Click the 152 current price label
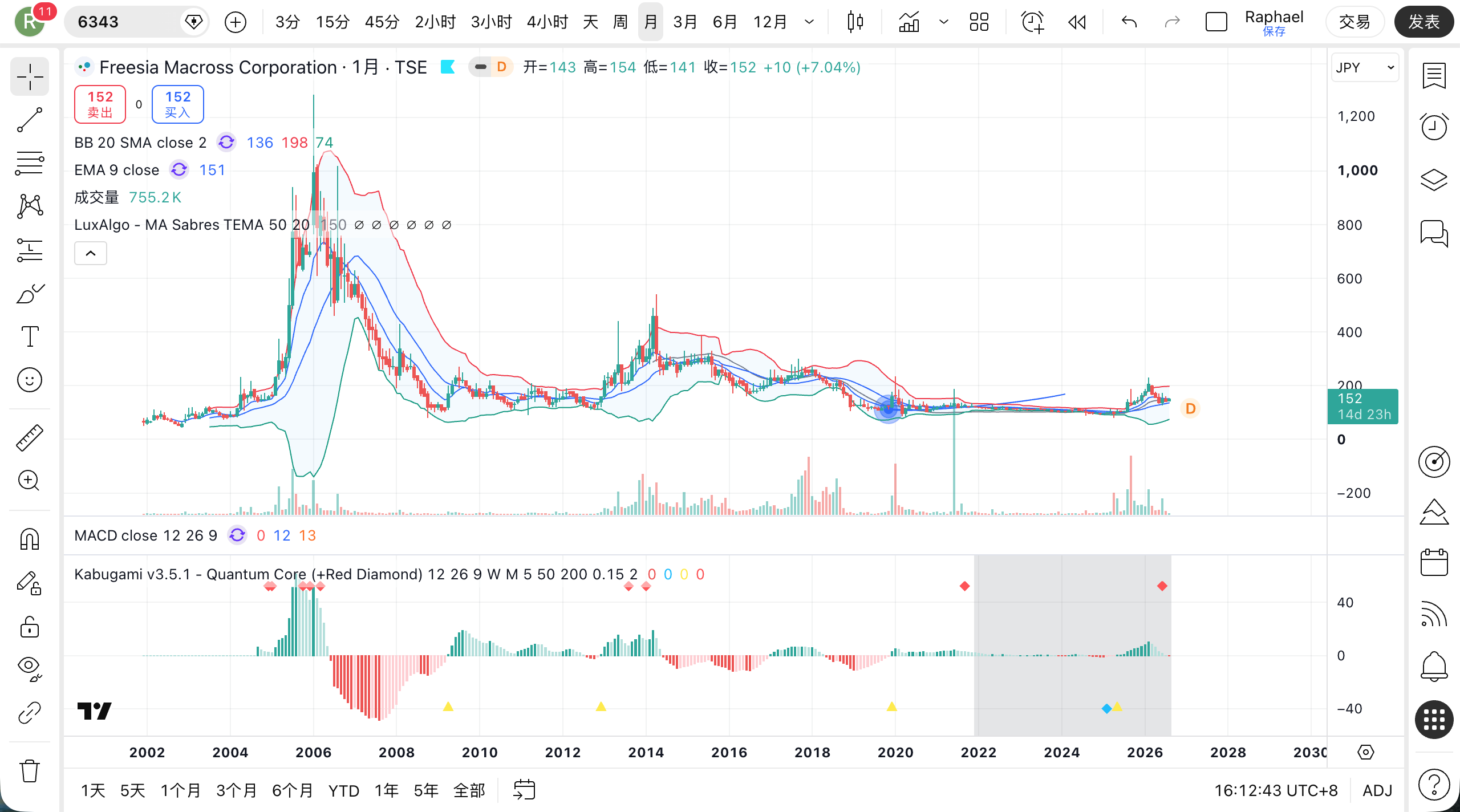This screenshot has height=812, width=1460. coord(1362,406)
